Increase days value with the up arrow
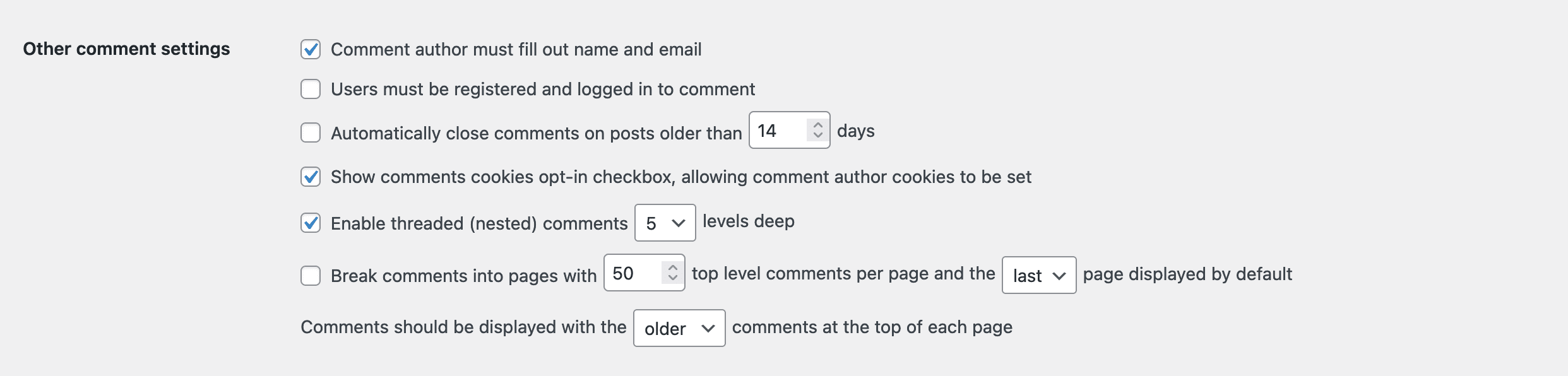 pos(818,125)
